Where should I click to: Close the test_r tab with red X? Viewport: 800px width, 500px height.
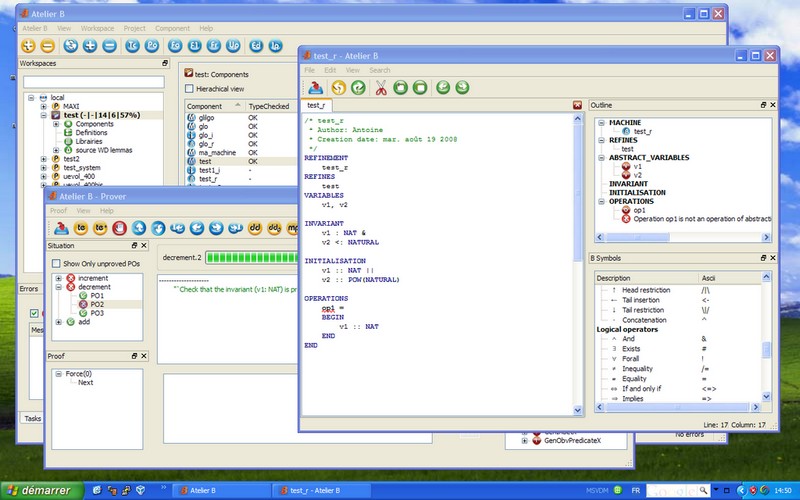pos(577,105)
